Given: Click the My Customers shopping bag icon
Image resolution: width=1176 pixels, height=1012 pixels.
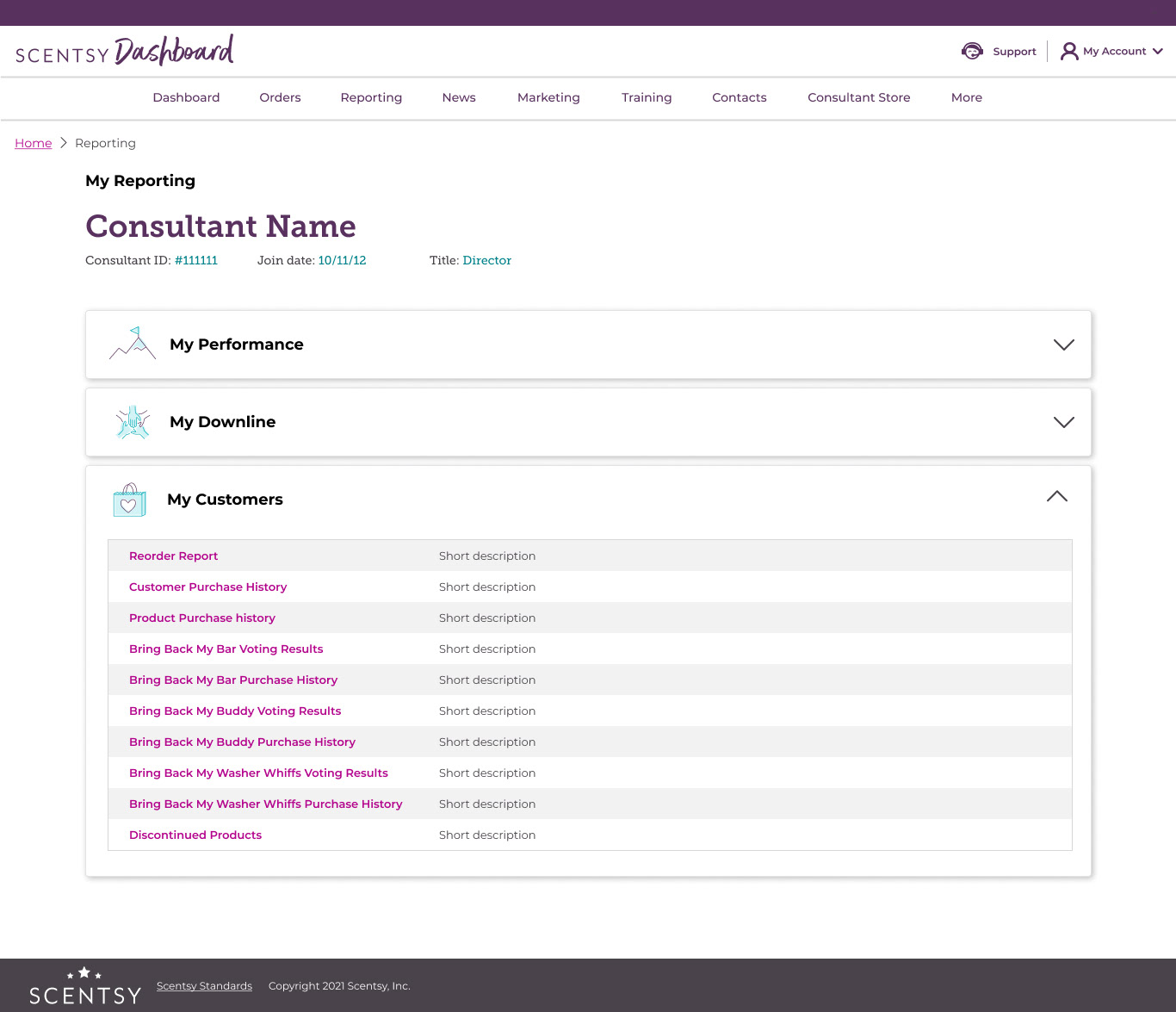Looking at the screenshot, I should pyautogui.click(x=129, y=500).
